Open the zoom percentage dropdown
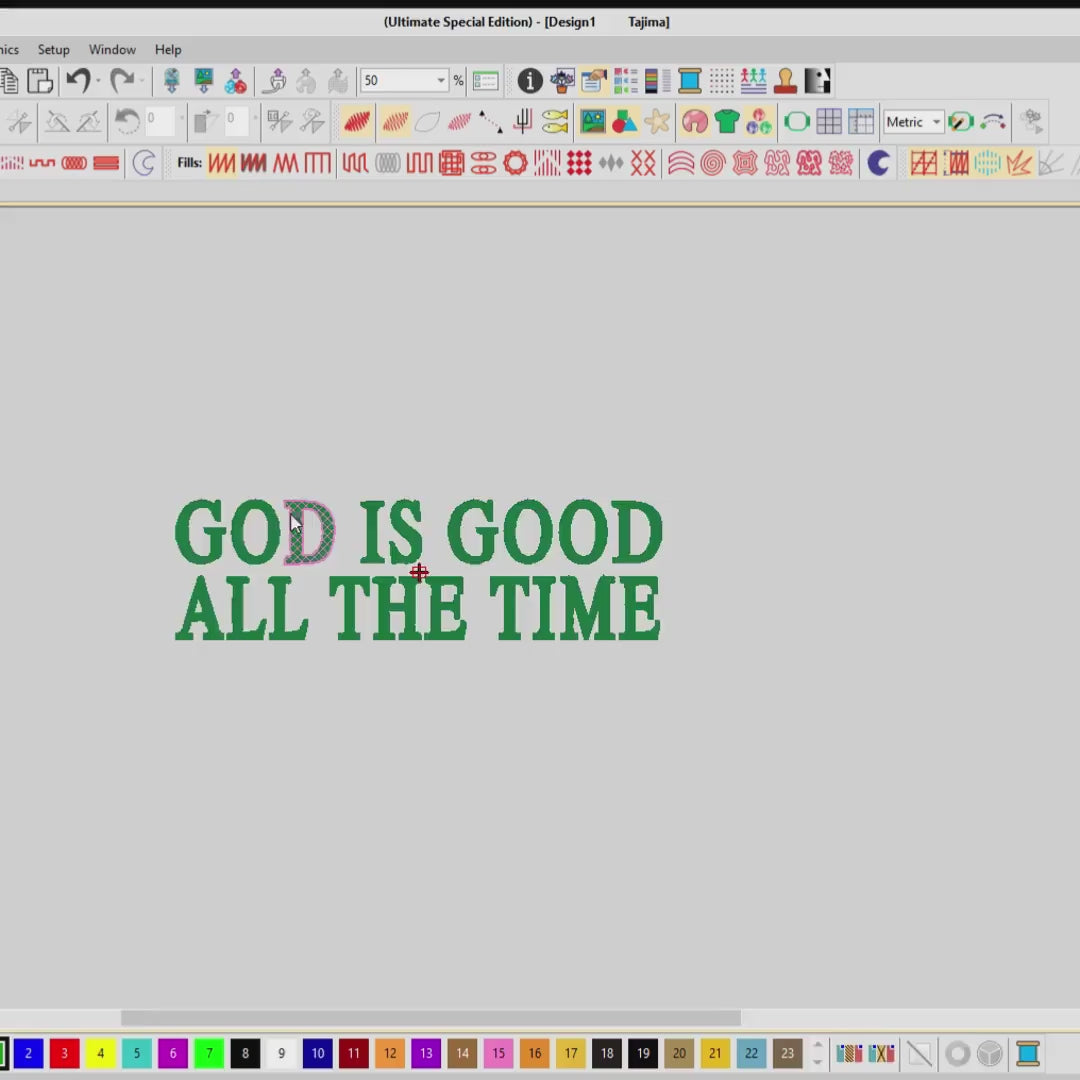This screenshot has height=1080, width=1080. [440, 81]
